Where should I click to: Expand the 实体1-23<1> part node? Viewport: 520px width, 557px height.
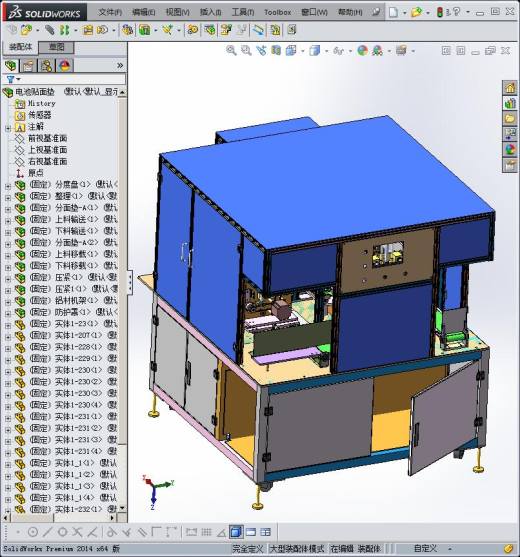coord(8,325)
